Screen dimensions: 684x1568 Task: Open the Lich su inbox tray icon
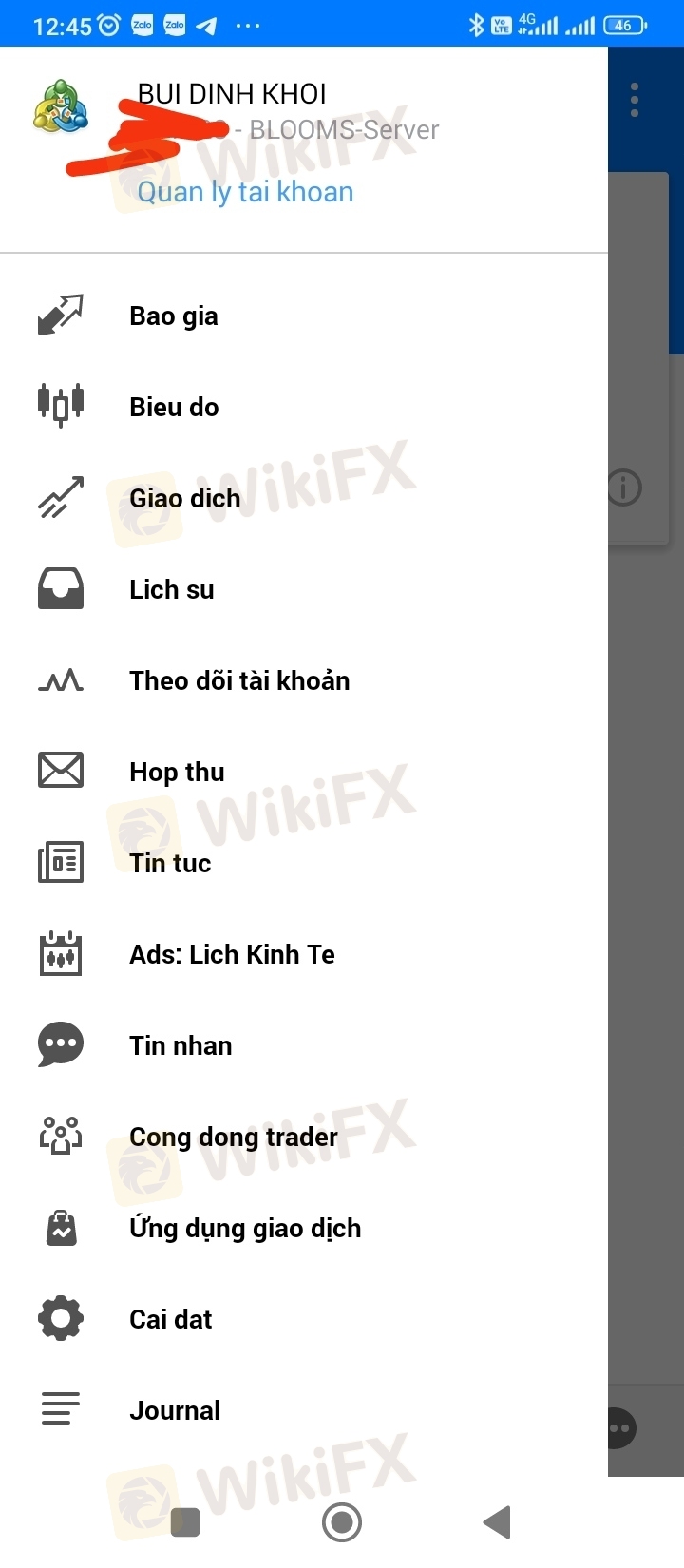[x=61, y=588]
